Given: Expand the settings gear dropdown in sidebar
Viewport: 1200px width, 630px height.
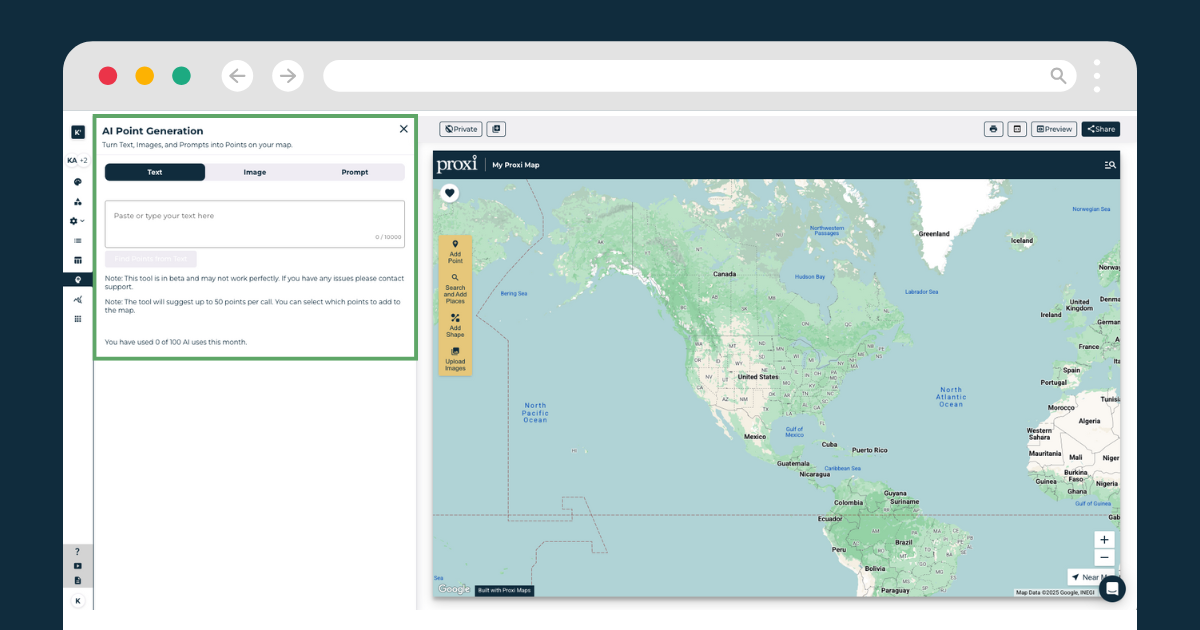Looking at the screenshot, I should [x=77, y=221].
